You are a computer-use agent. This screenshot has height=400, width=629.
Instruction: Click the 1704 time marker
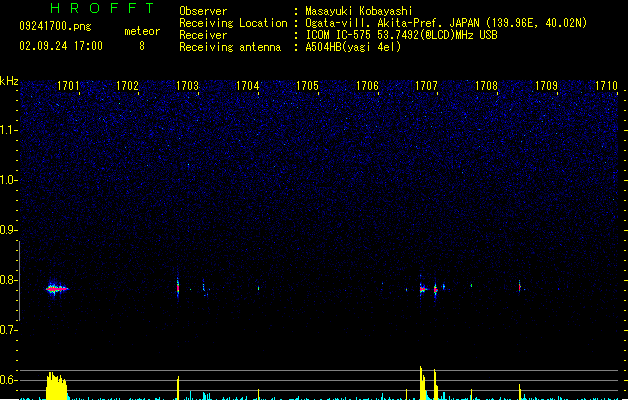[248, 86]
